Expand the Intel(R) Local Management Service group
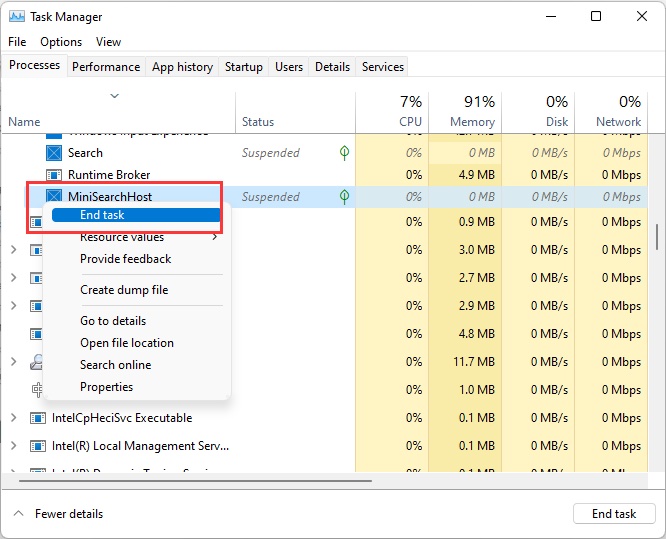The image size is (666, 539). (14, 446)
